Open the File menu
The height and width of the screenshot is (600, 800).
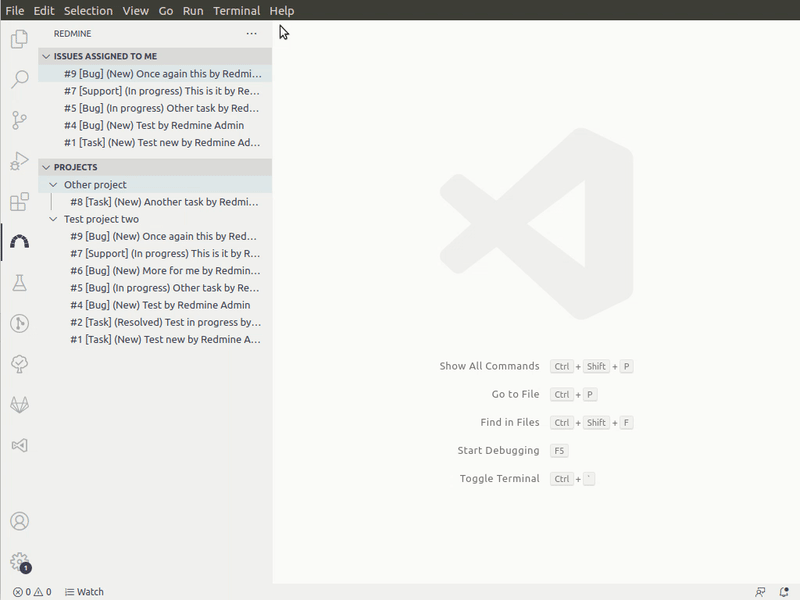(15, 11)
